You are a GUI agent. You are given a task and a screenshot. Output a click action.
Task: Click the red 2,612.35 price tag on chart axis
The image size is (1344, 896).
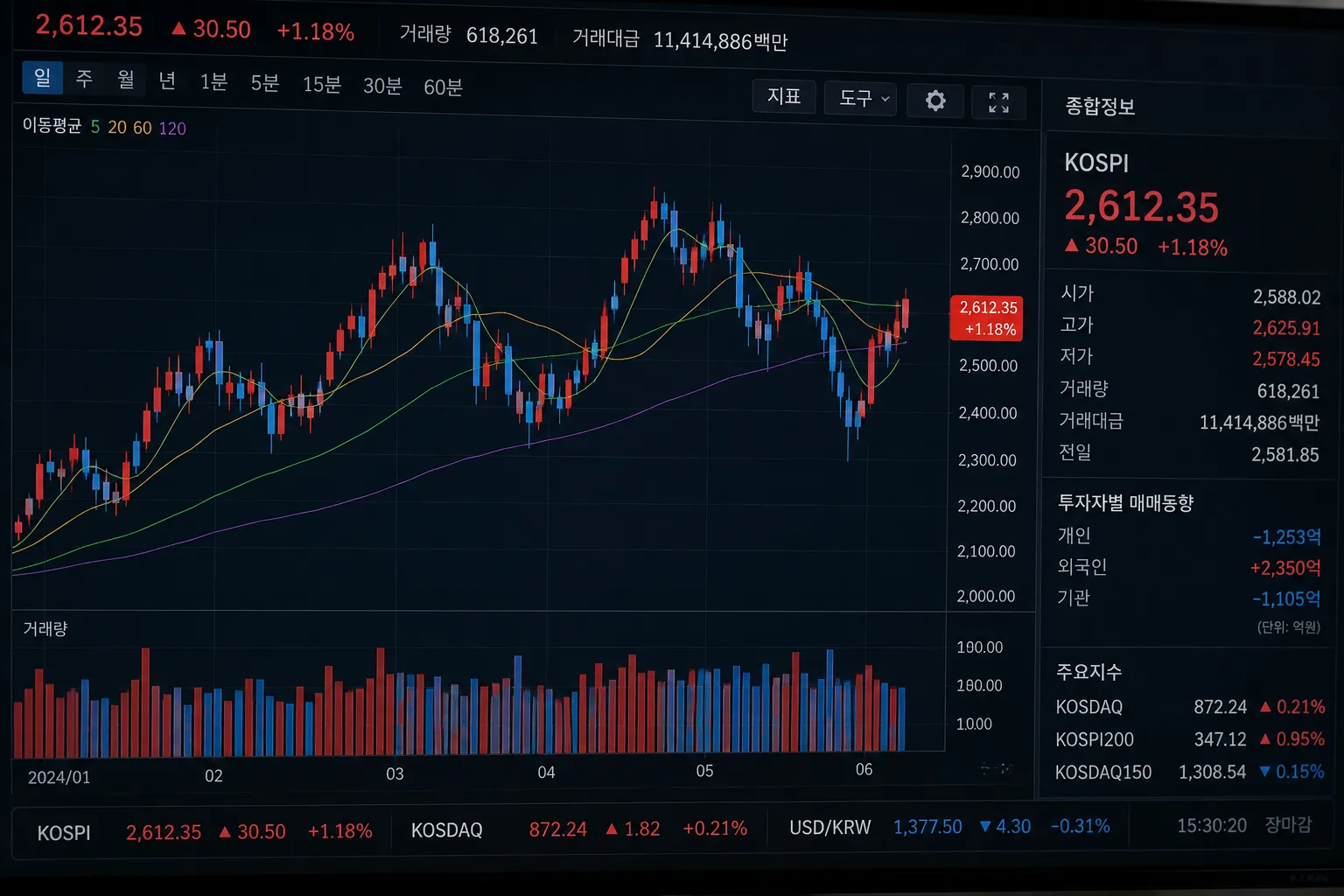pos(987,318)
